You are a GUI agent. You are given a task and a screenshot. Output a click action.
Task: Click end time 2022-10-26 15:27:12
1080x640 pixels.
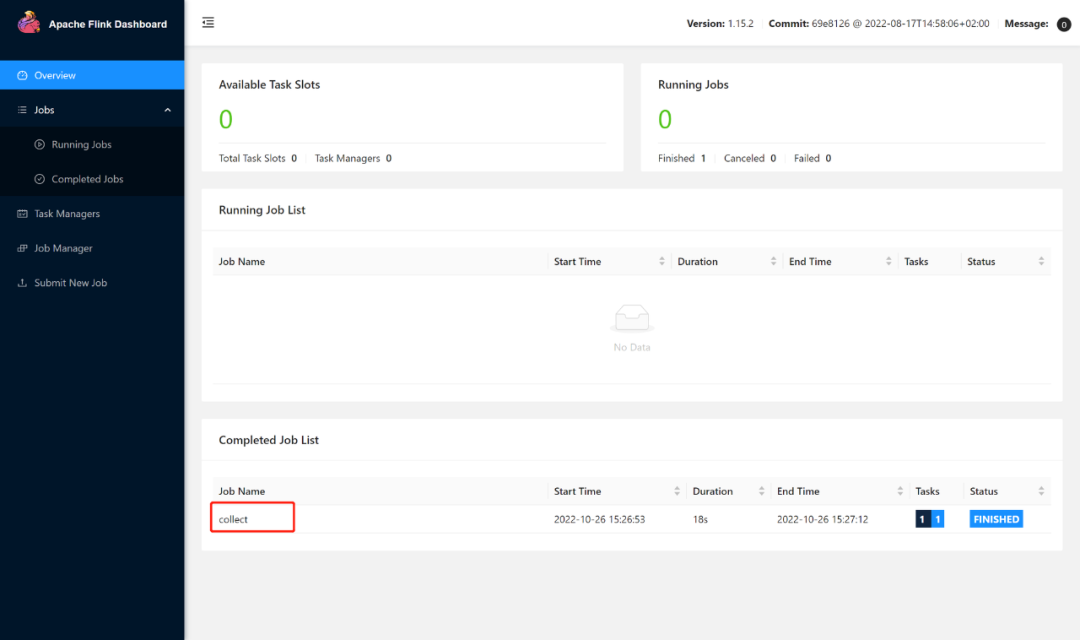tap(822, 519)
